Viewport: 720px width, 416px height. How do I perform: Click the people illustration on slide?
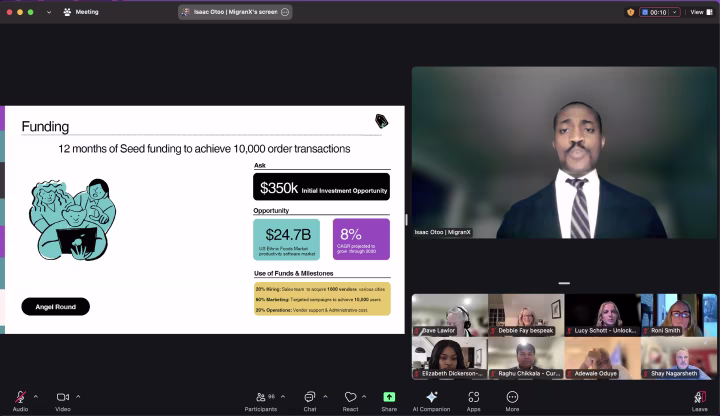pyautogui.click(x=73, y=220)
